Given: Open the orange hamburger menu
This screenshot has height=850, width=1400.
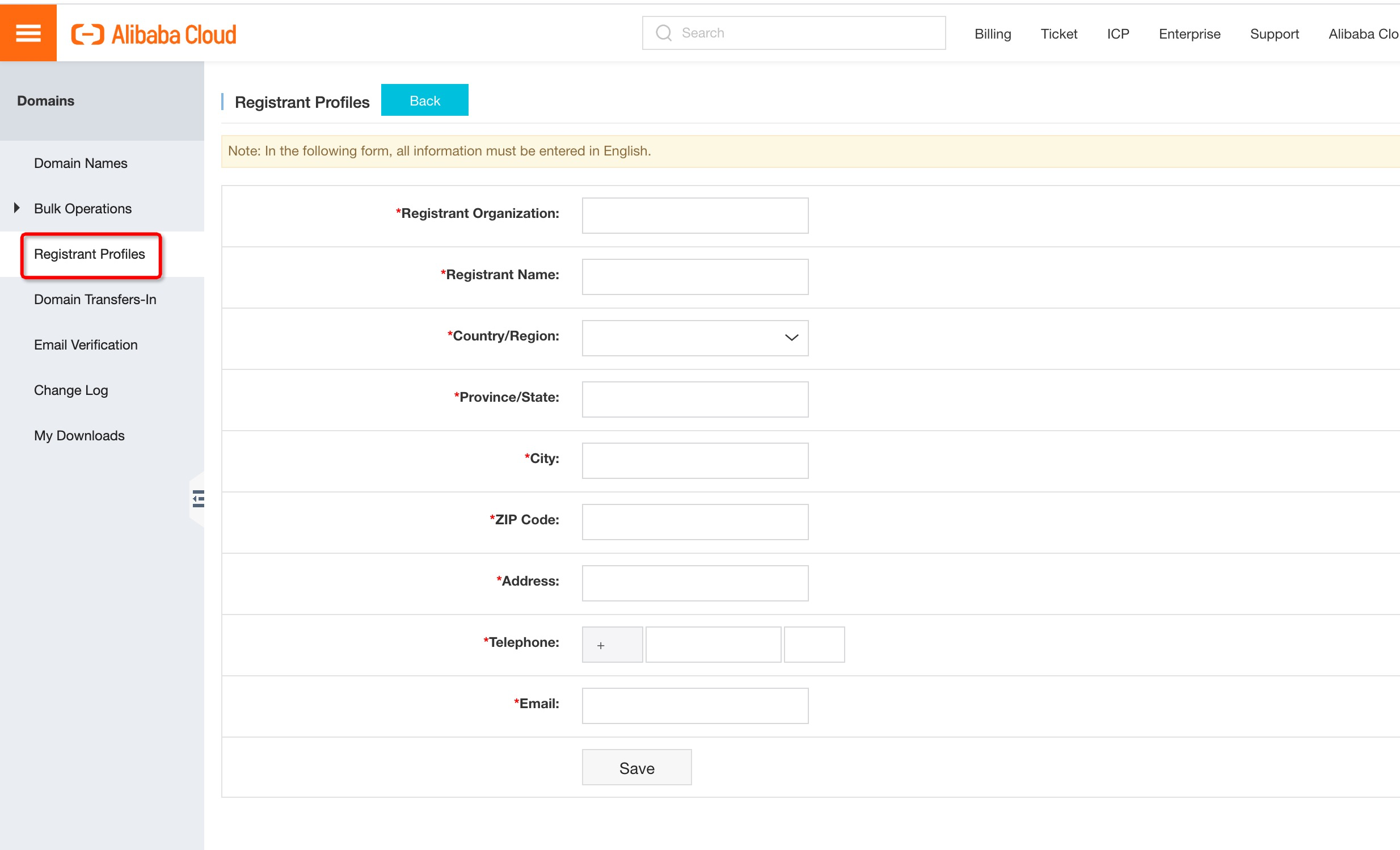Looking at the screenshot, I should 28,33.
